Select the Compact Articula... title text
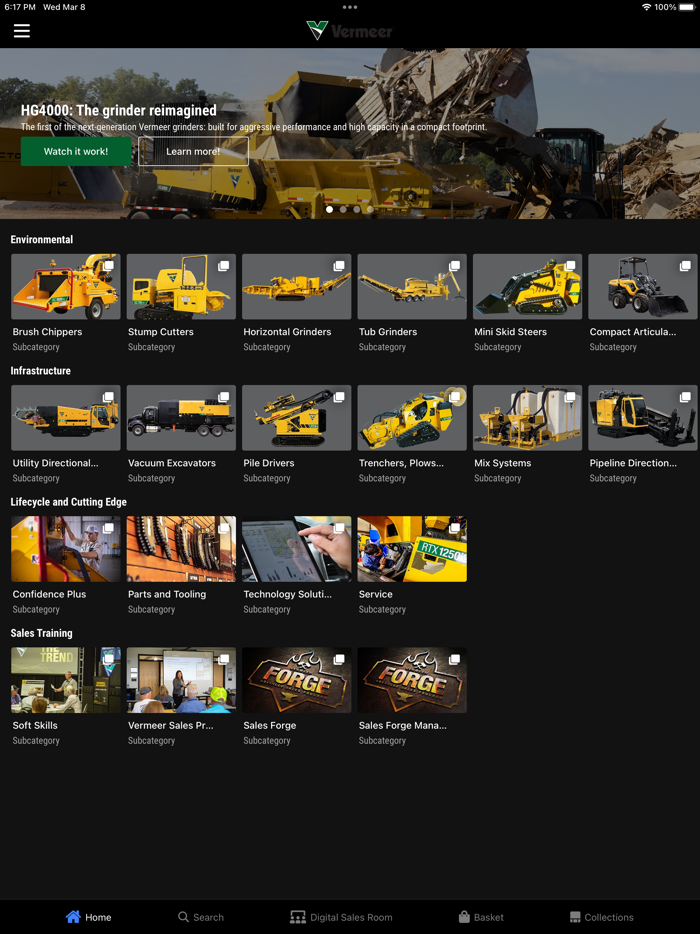Viewport: 700px width, 934px height. tap(633, 332)
